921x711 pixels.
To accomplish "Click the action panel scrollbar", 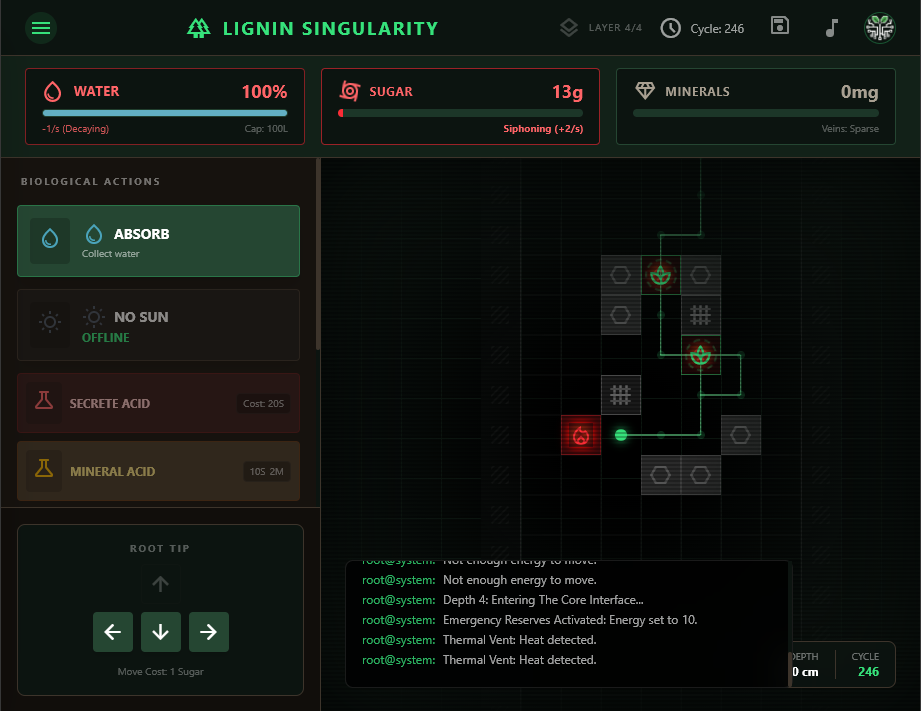I will point(318,254).
